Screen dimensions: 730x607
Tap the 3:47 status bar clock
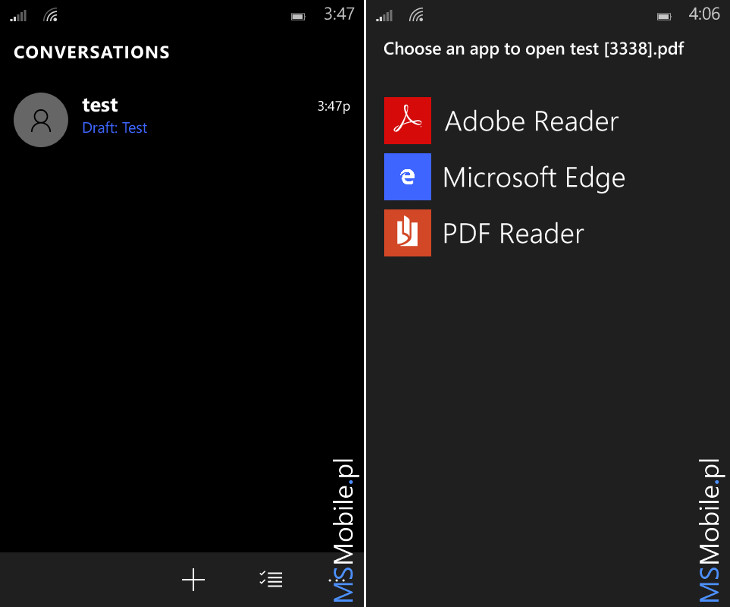pyautogui.click(x=339, y=14)
